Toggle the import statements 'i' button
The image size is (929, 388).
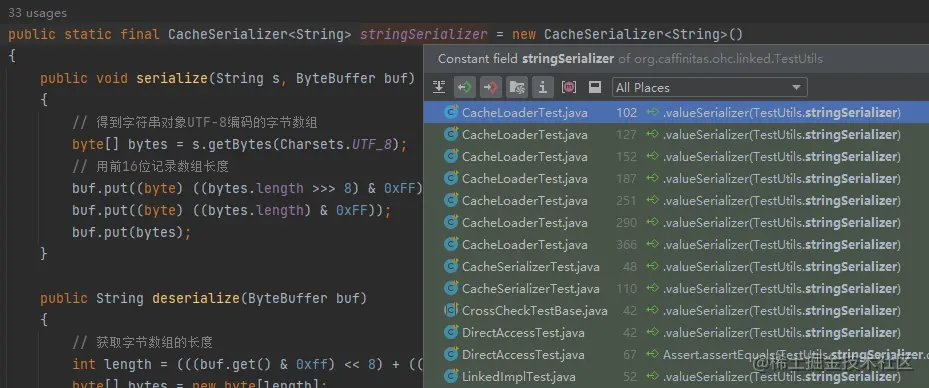(x=542, y=88)
